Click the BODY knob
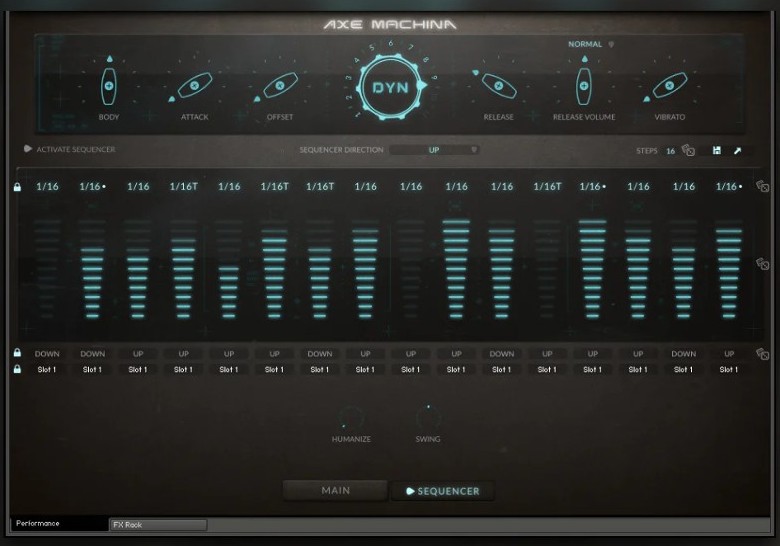The height and width of the screenshot is (546, 780). 108,86
